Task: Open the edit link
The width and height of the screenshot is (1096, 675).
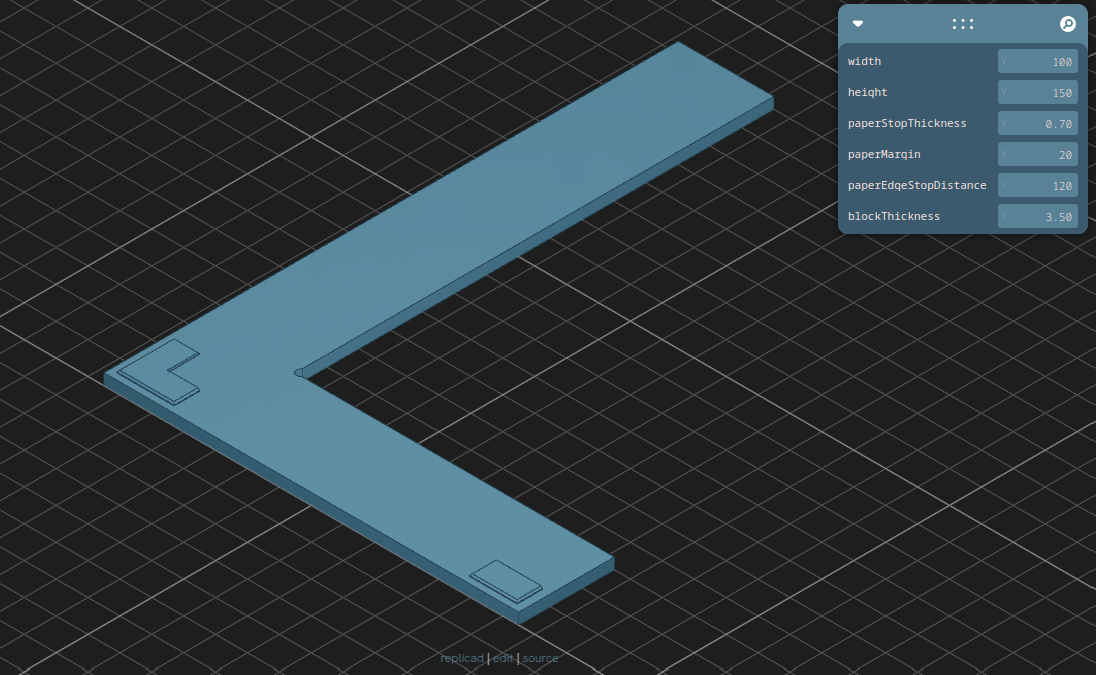Action: (503, 658)
